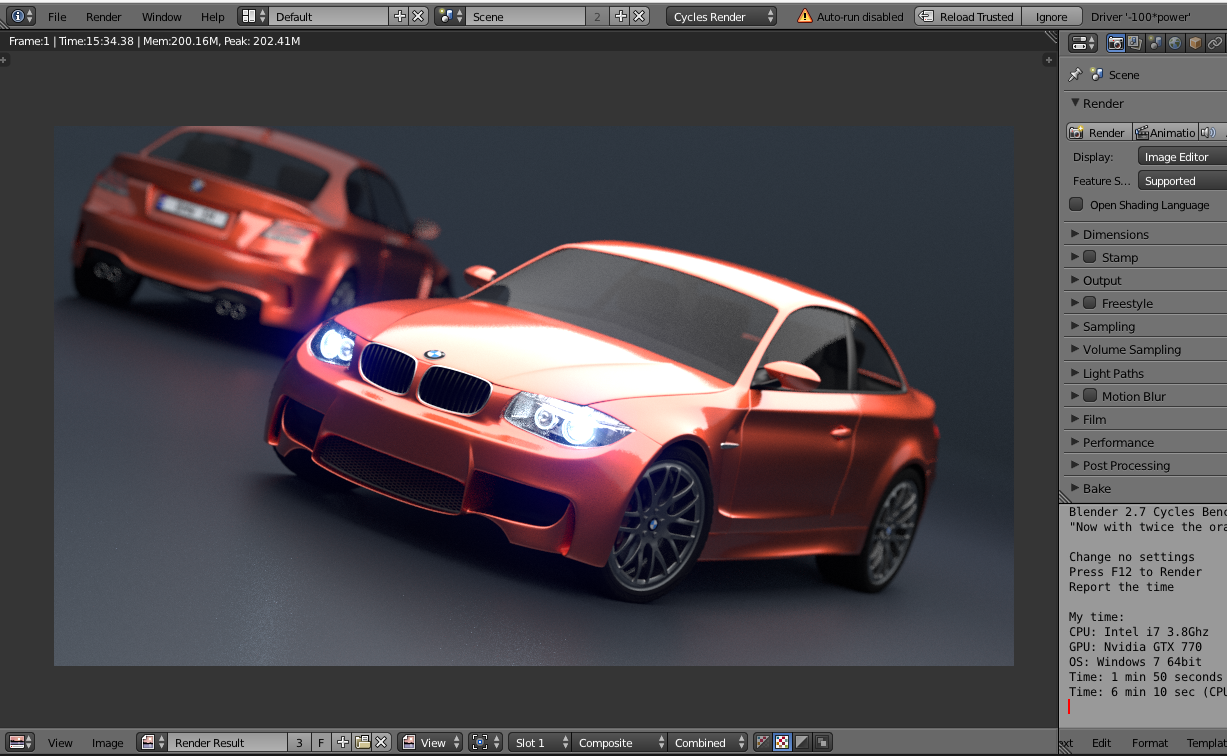Click the Default layout name field

click(329, 16)
